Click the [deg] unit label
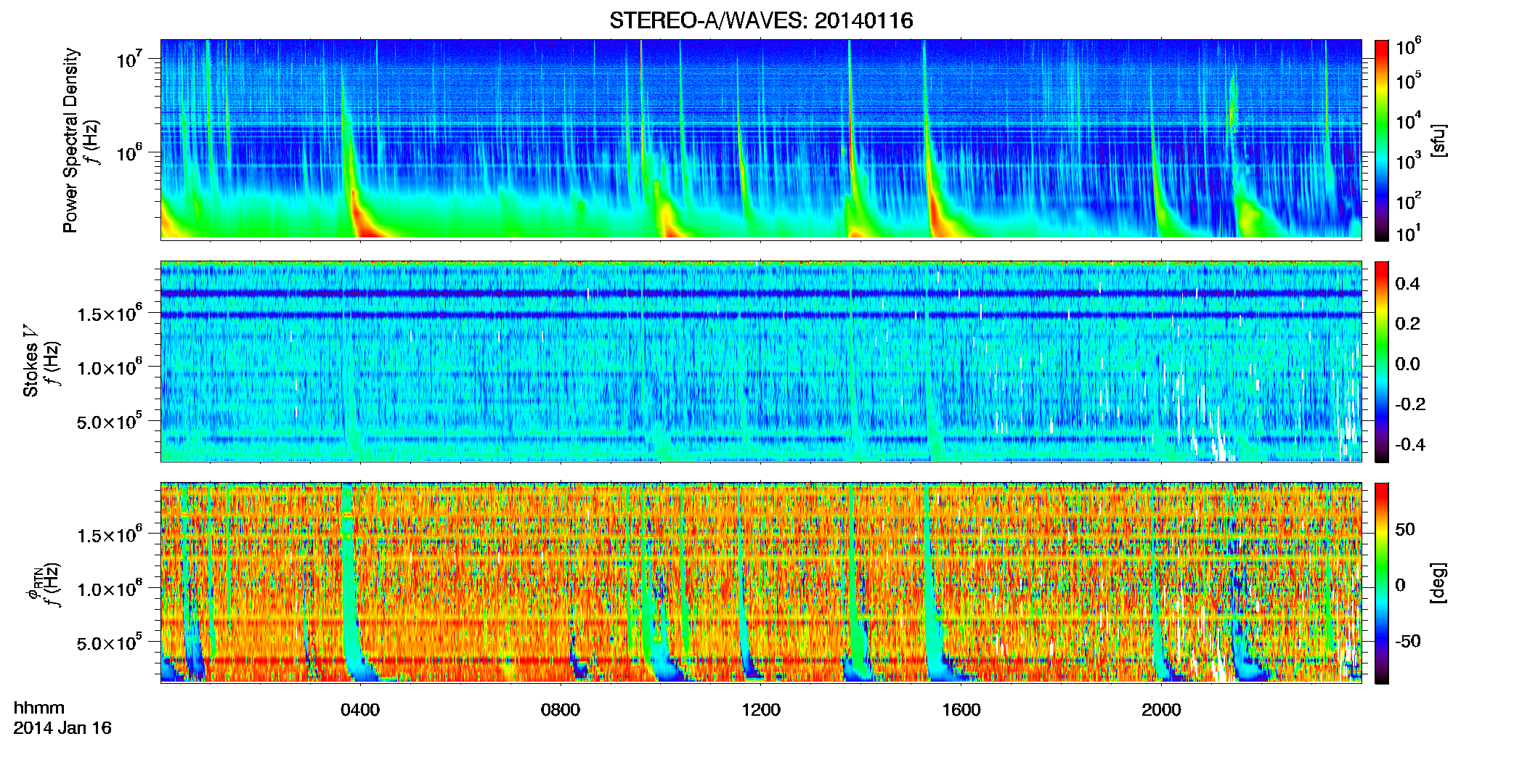 1438,583
